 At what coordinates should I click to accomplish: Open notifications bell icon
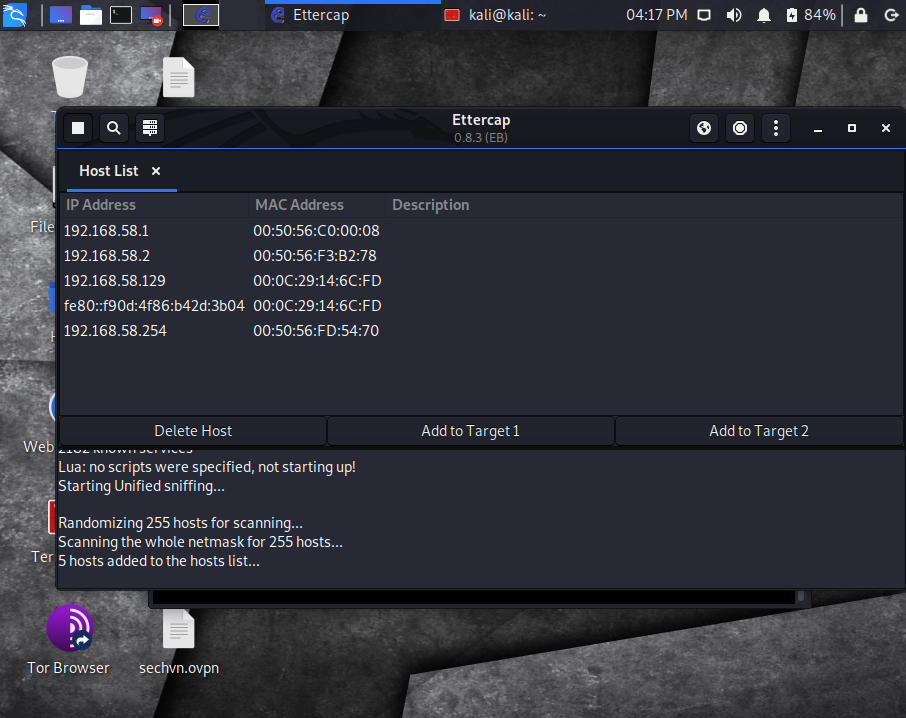[764, 15]
